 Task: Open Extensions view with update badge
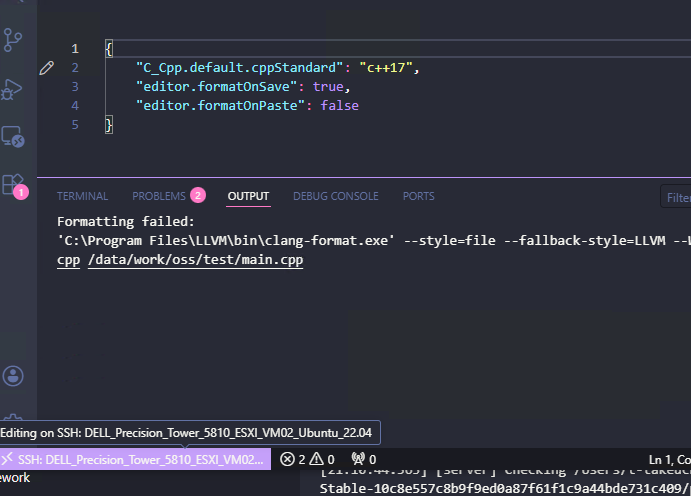point(13,185)
